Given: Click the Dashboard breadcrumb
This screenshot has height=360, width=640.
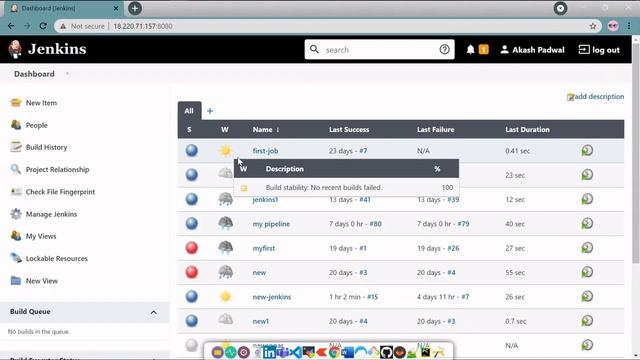Looking at the screenshot, I should click(34, 74).
